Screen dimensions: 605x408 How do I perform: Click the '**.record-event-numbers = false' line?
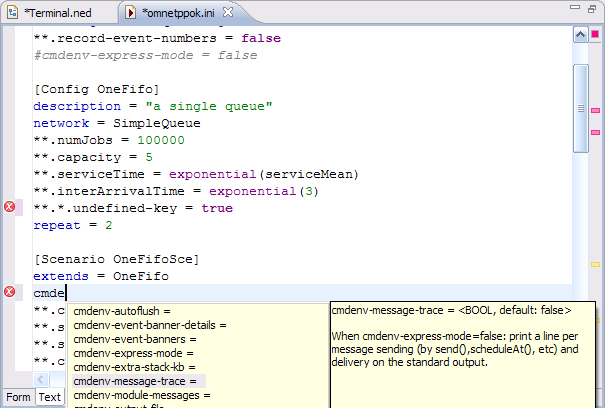click(x=157, y=38)
